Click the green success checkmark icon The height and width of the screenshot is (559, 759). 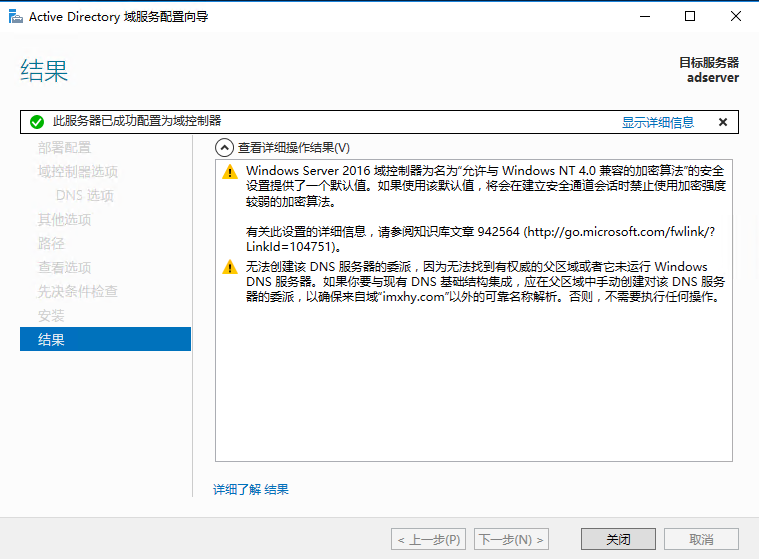tap(37, 122)
